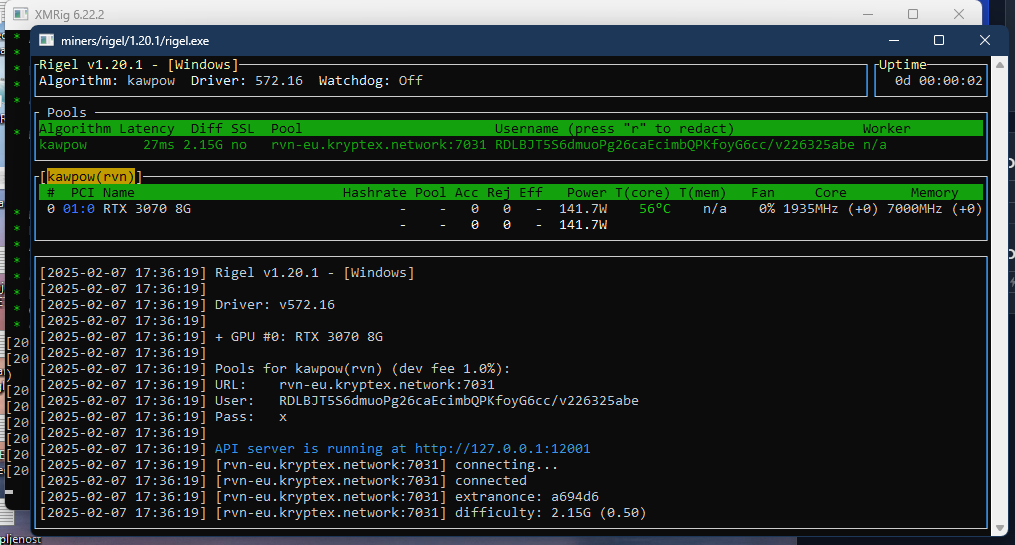The image size is (1015, 545).
Task: Minimize the rigel.exe window
Action: pyautogui.click(x=894, y=40)
